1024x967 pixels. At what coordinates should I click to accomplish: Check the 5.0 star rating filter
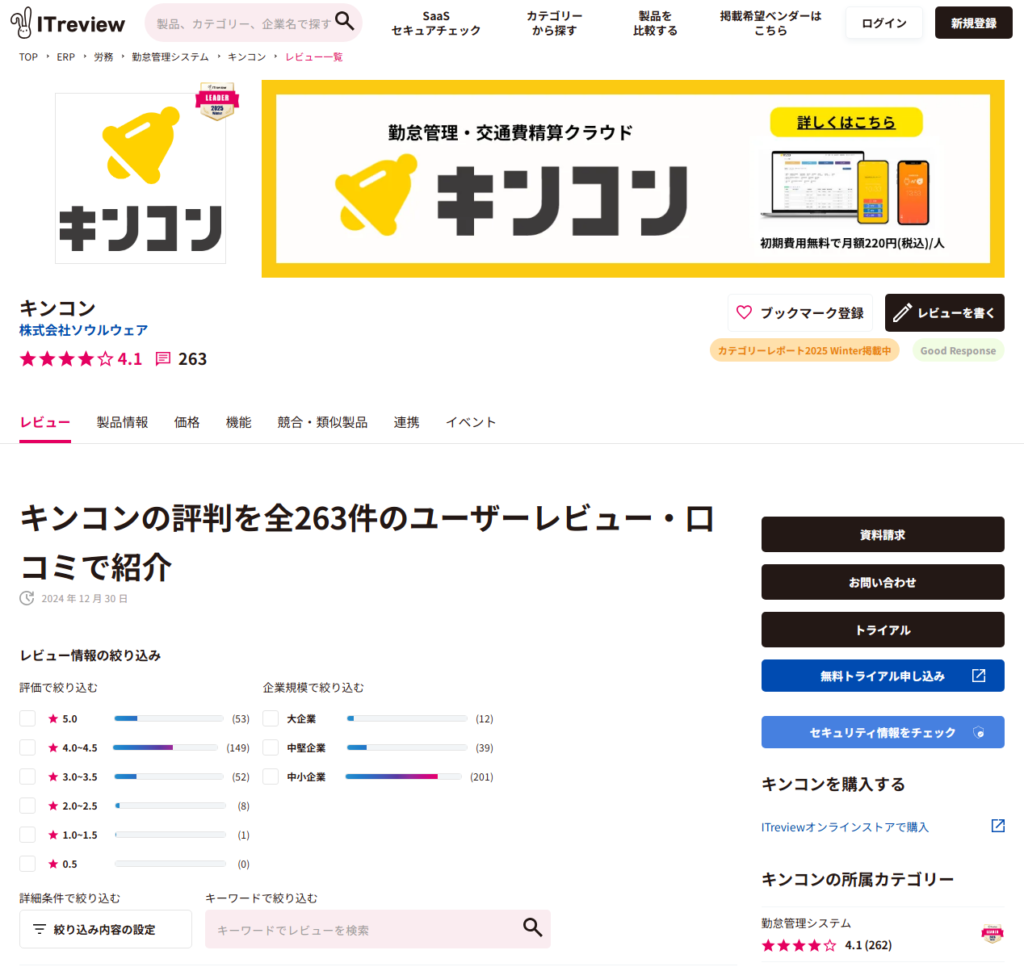tap(27, 718)
